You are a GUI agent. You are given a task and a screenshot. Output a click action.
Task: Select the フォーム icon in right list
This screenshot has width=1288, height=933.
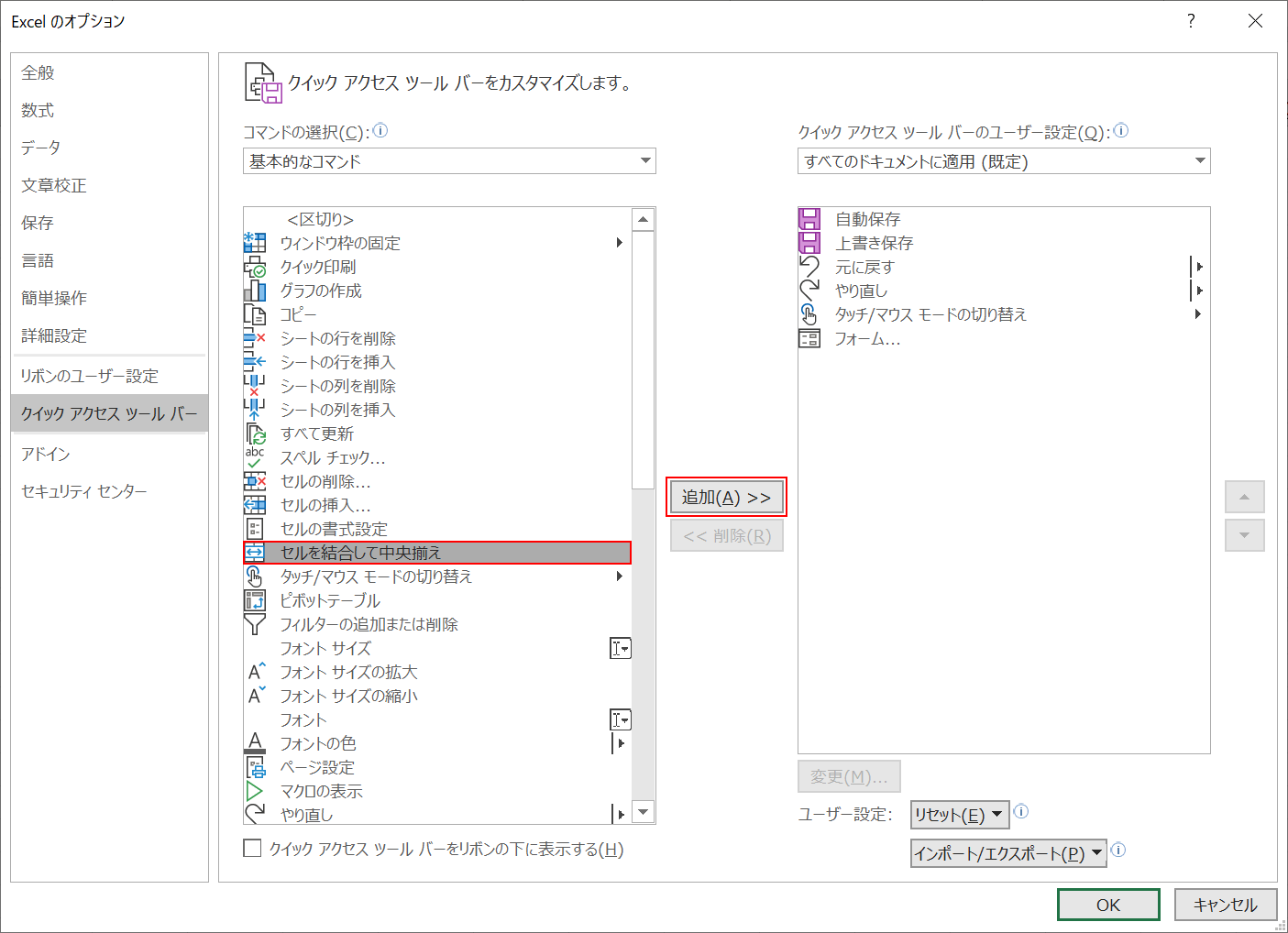(x=809, y=337)
